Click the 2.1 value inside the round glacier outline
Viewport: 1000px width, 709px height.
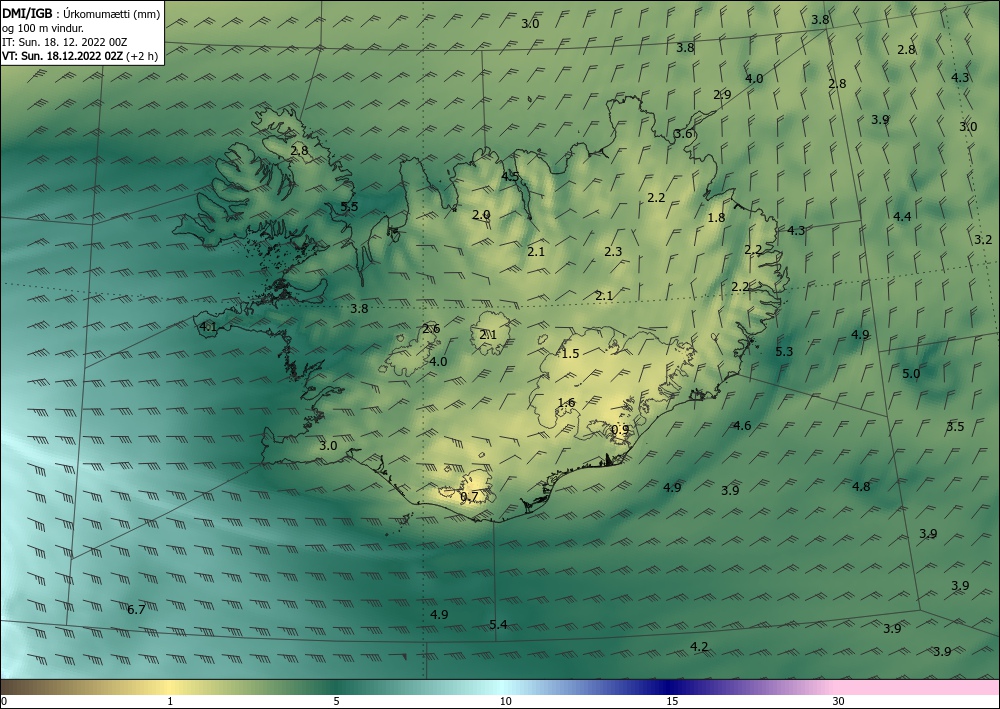tap(488, 335)
